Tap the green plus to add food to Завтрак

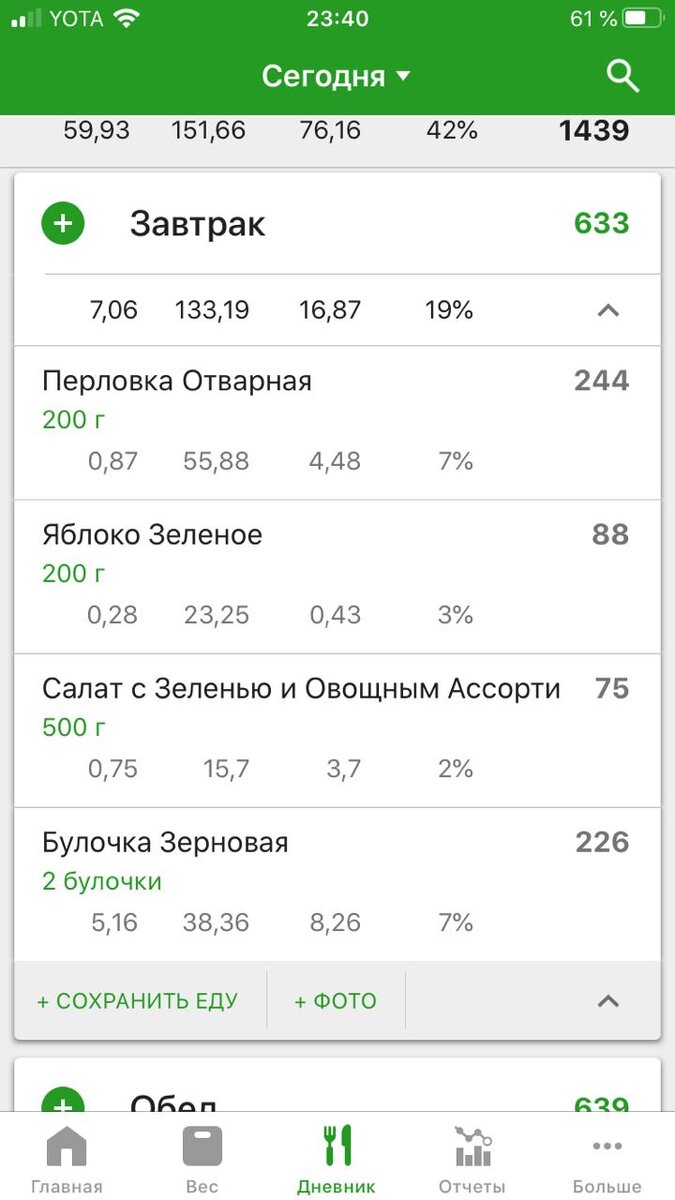pyautogui.click(x=62, y=222)
